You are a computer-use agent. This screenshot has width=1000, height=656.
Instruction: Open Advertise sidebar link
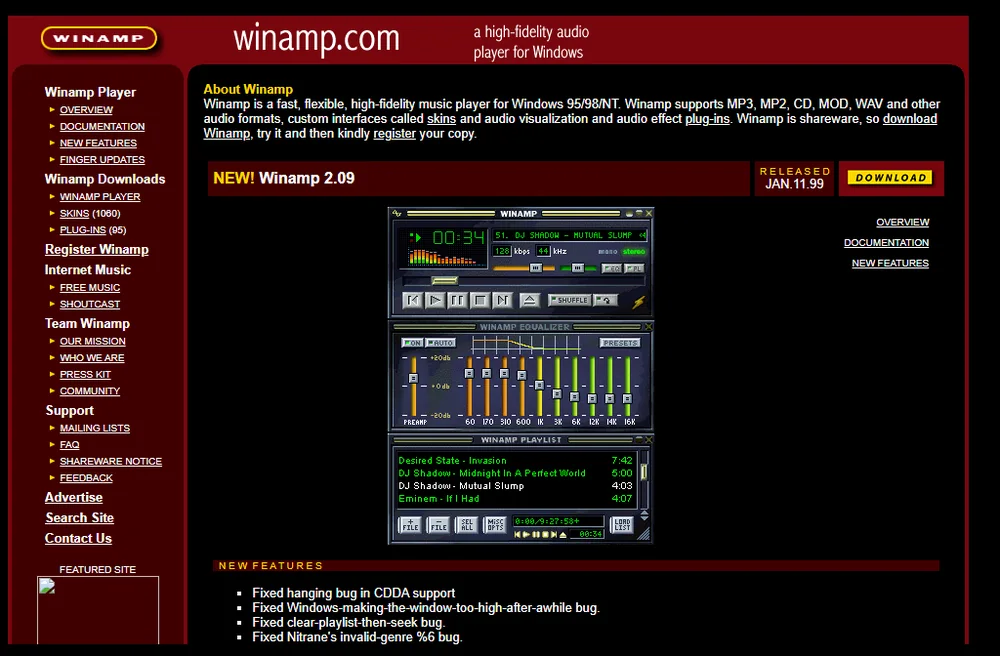click(x=73, y=497)
